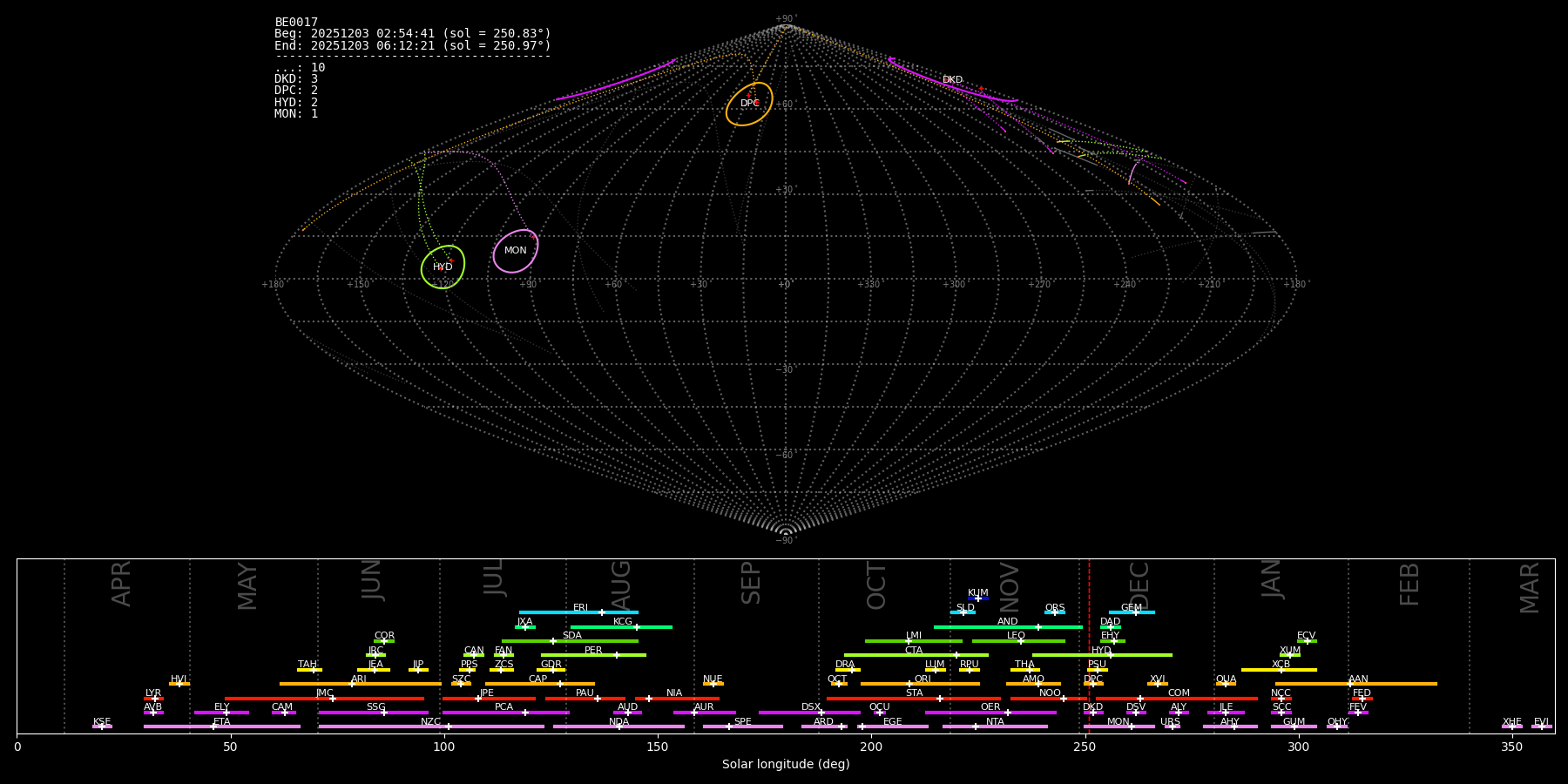Click the orange DPC radiant ellipse on sky map

749,104
